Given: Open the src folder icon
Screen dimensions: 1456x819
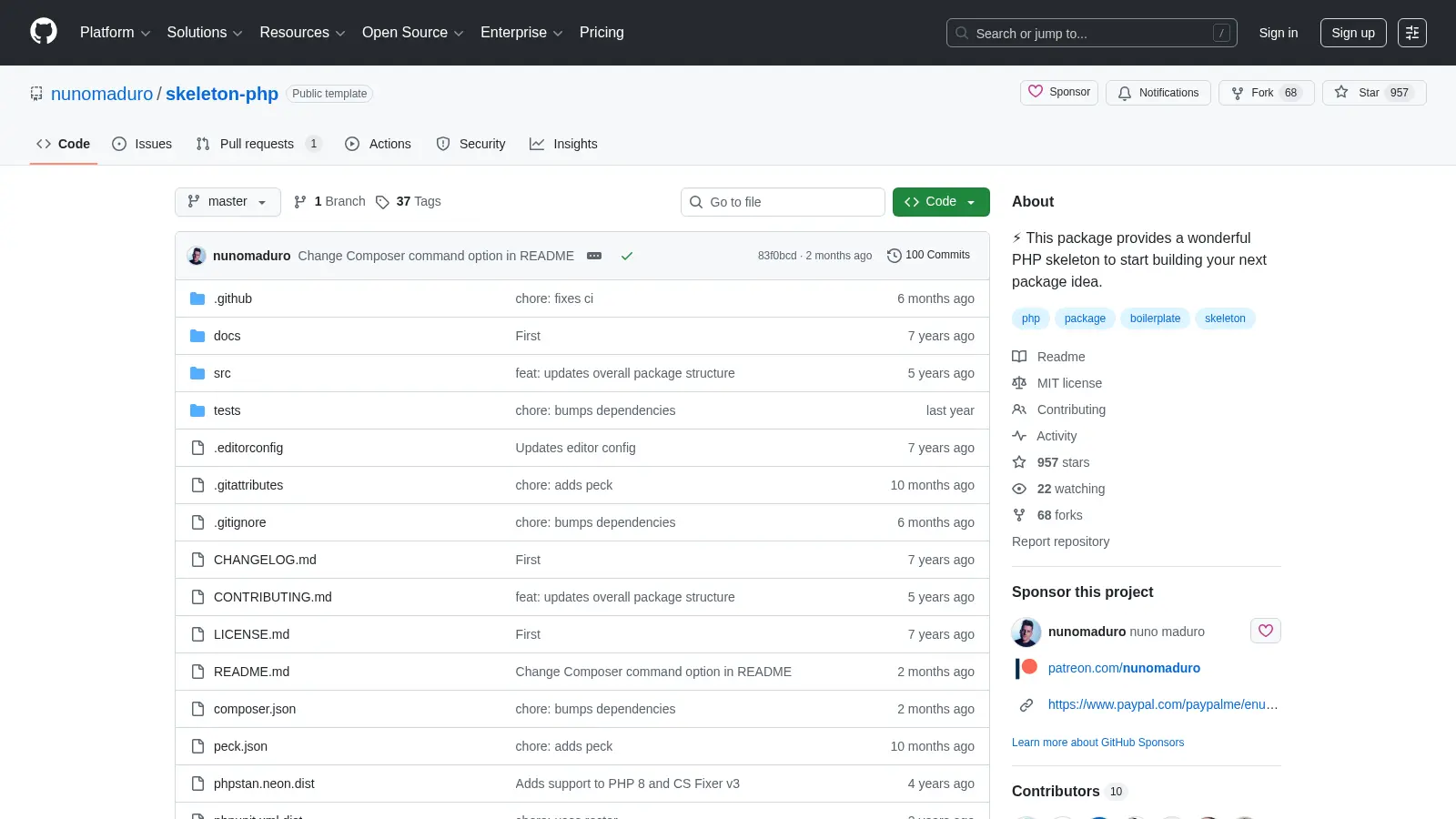Looking at the screenshot, I should pos(197,373).
